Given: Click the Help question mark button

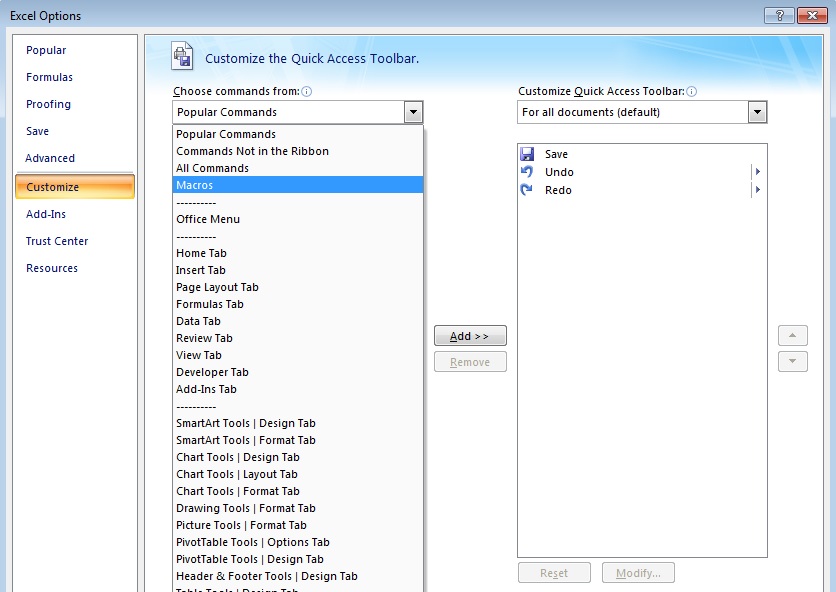Looking at the screenshot, I should [779, 15].
